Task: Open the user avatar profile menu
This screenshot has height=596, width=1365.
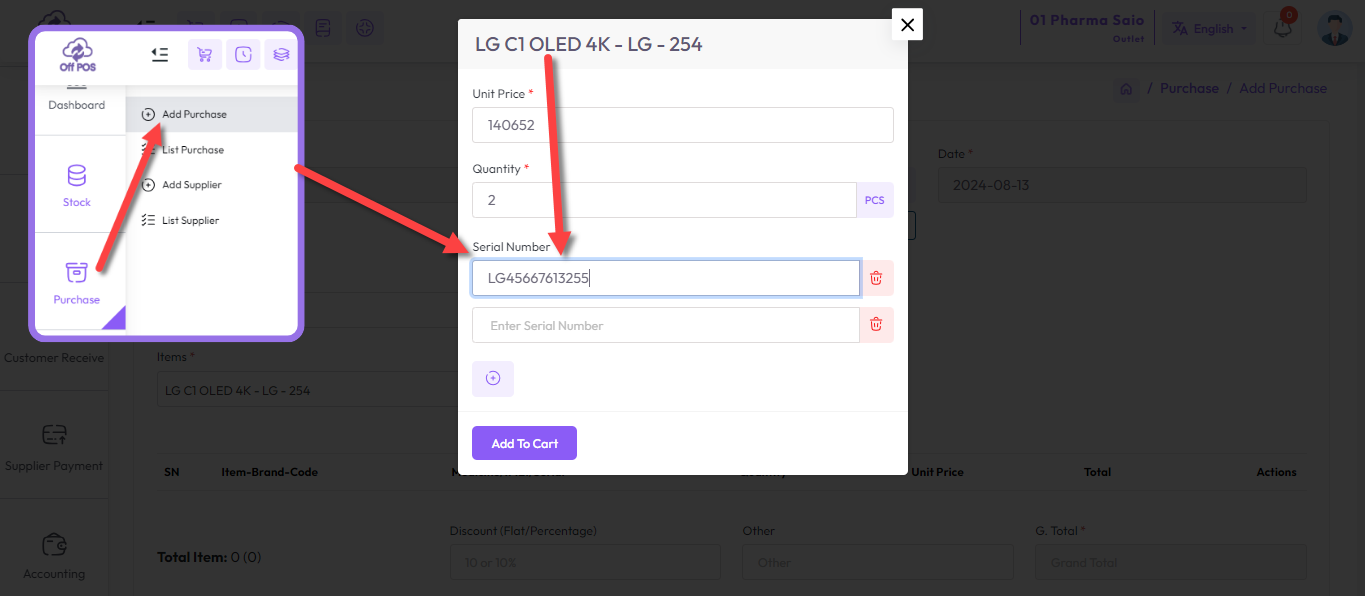Action: pyautogui.click(x=1334, y=28)
